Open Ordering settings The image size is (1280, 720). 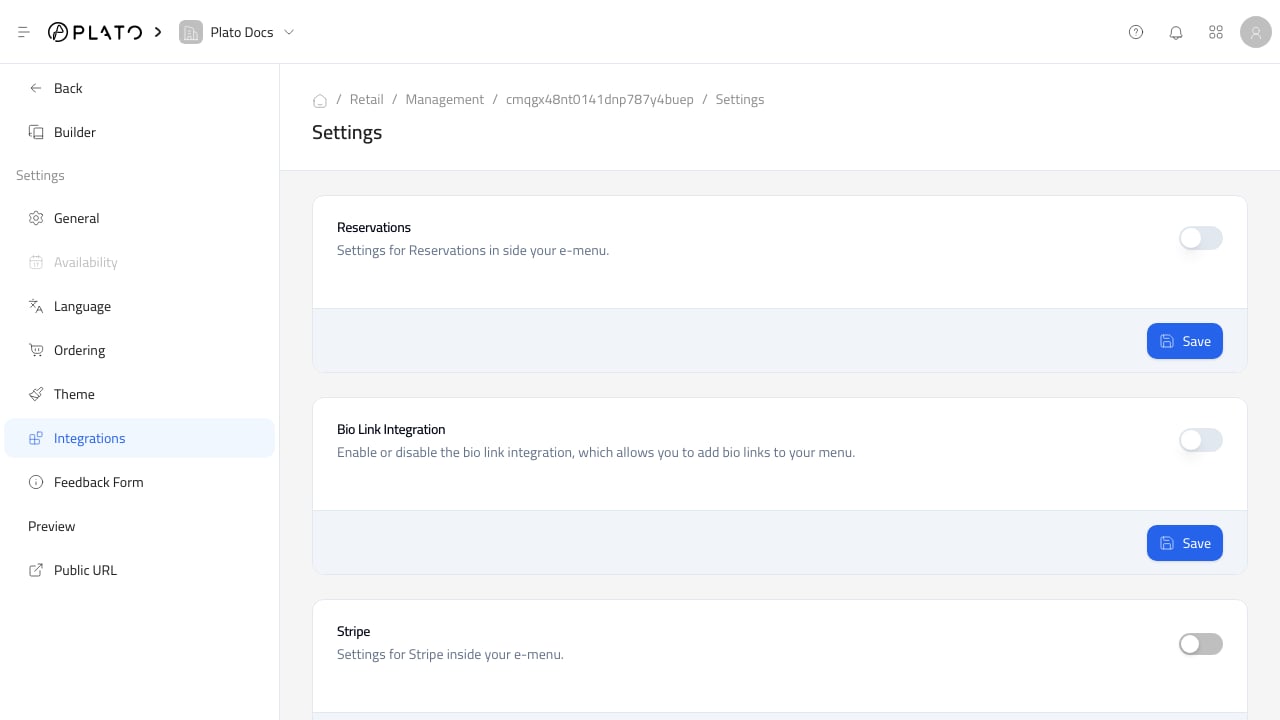140,350
